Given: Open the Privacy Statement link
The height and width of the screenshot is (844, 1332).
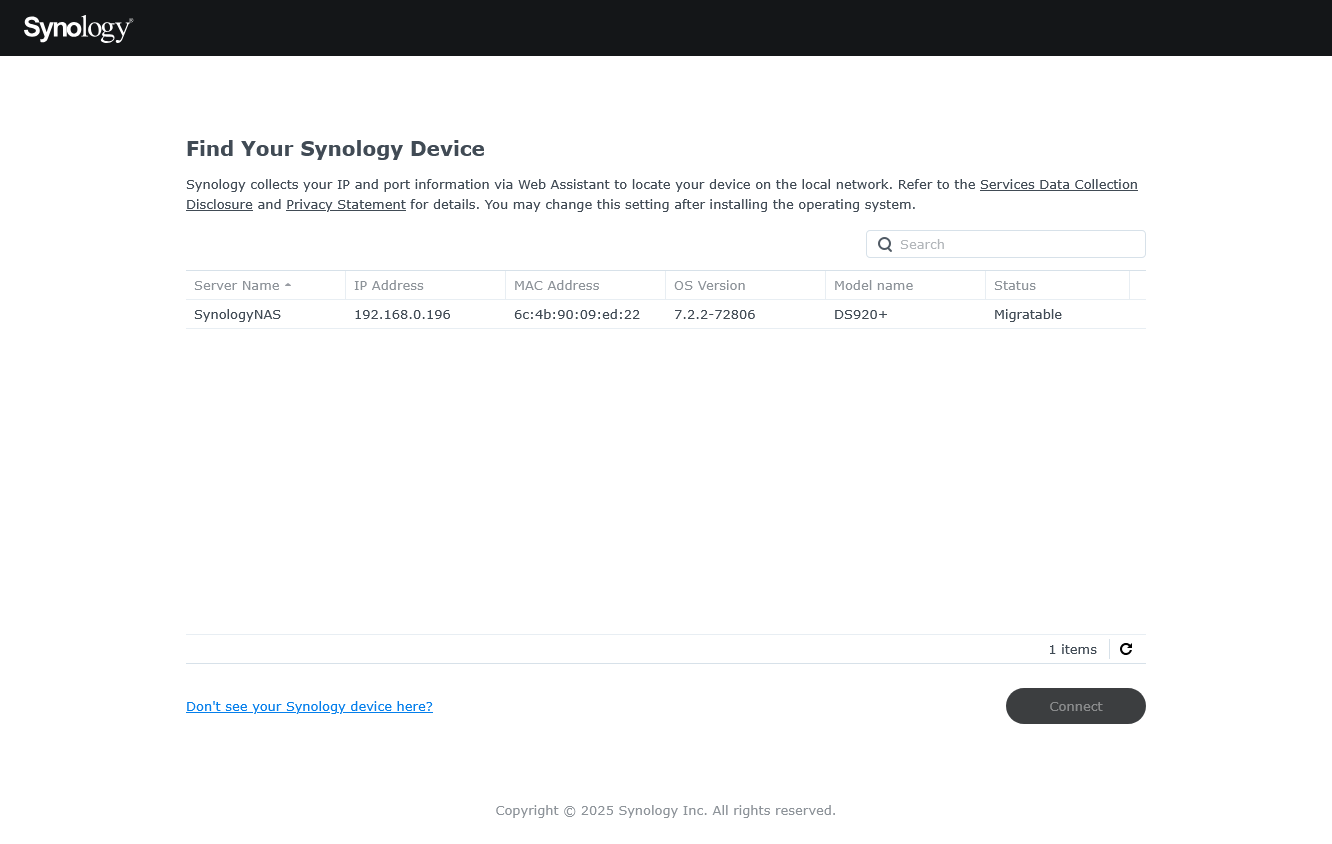Looking at the screenshot, I should pos(346,205).
